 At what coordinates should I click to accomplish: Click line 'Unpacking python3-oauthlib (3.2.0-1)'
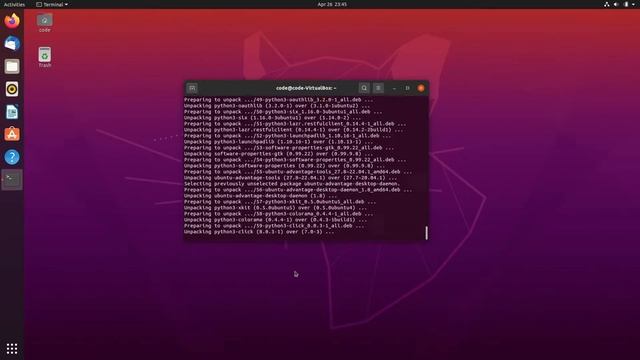(x=277, y=106)
